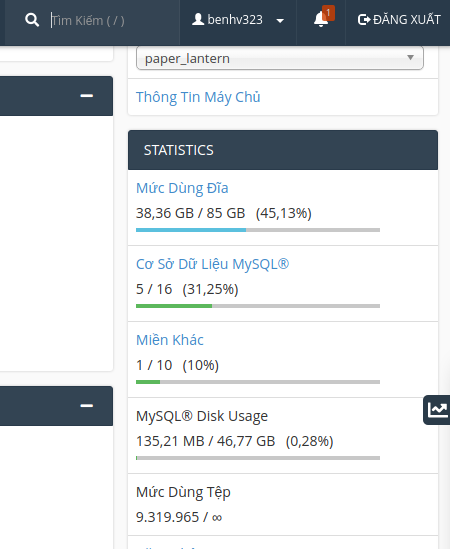Screen dimensions: 450x549
Task: Click the disk usage blue progress bar
Action: pos(258,230)
